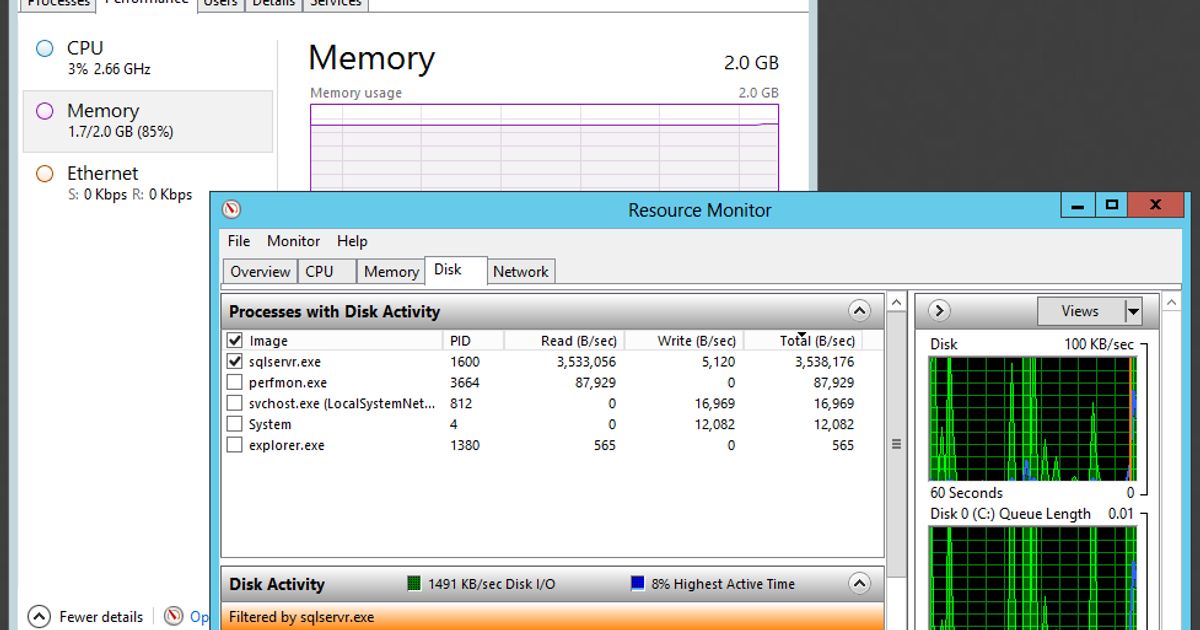Click the Resource Monitor title bar icon
This screenshot has width=1200, height=630.
click(232, 210)
